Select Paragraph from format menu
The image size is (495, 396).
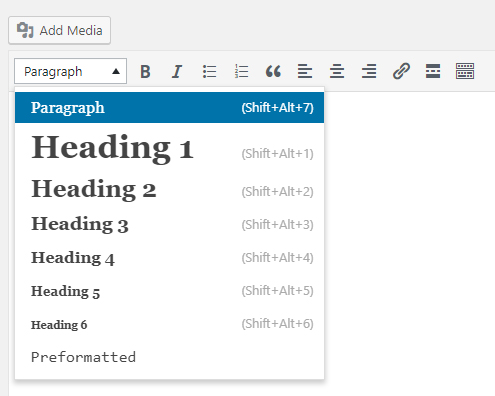click(x=169, y=108)
